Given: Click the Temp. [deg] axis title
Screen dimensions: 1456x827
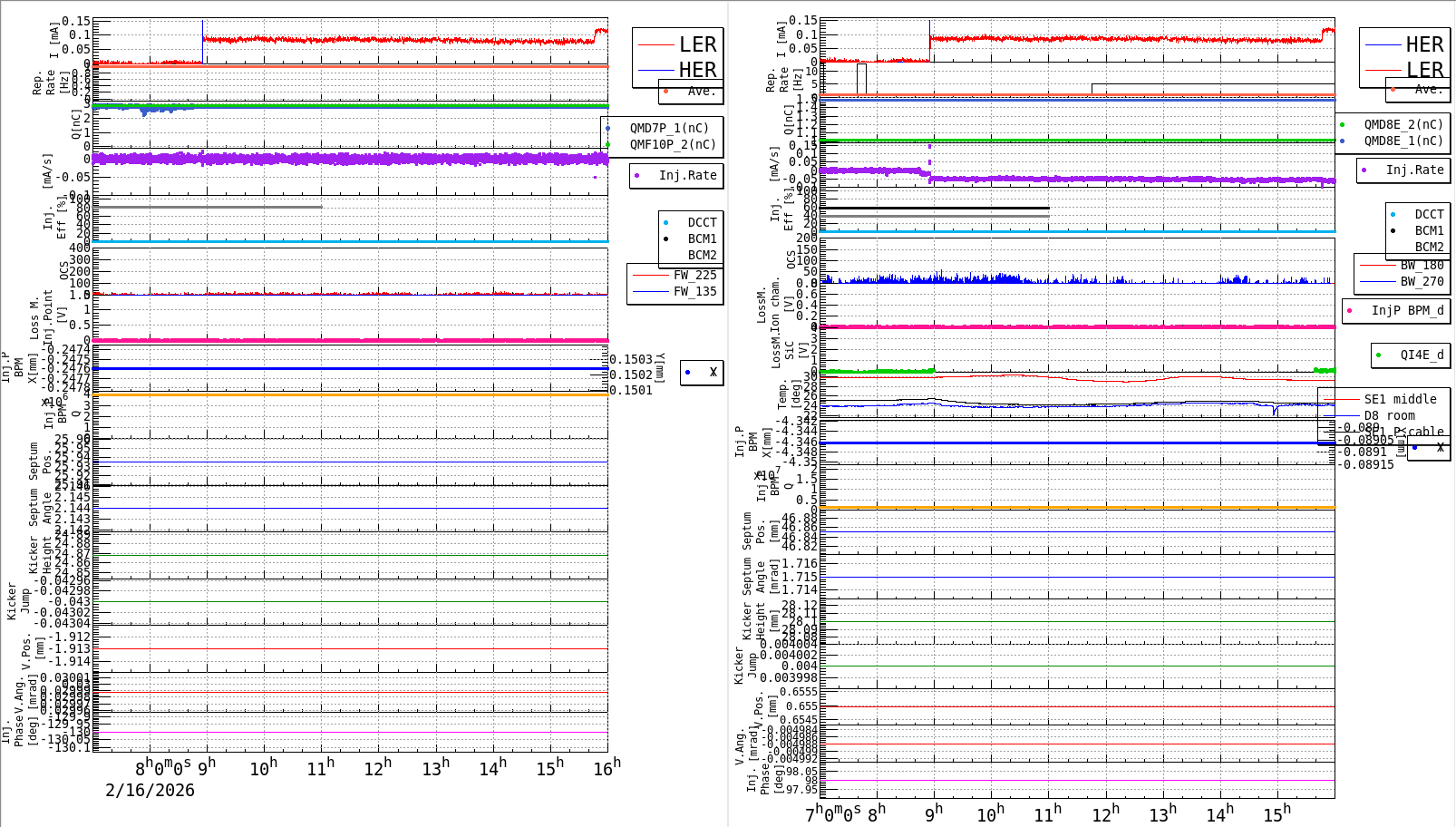Looking at the screenshot, I should pyautogui.click(x=790, y=395).
